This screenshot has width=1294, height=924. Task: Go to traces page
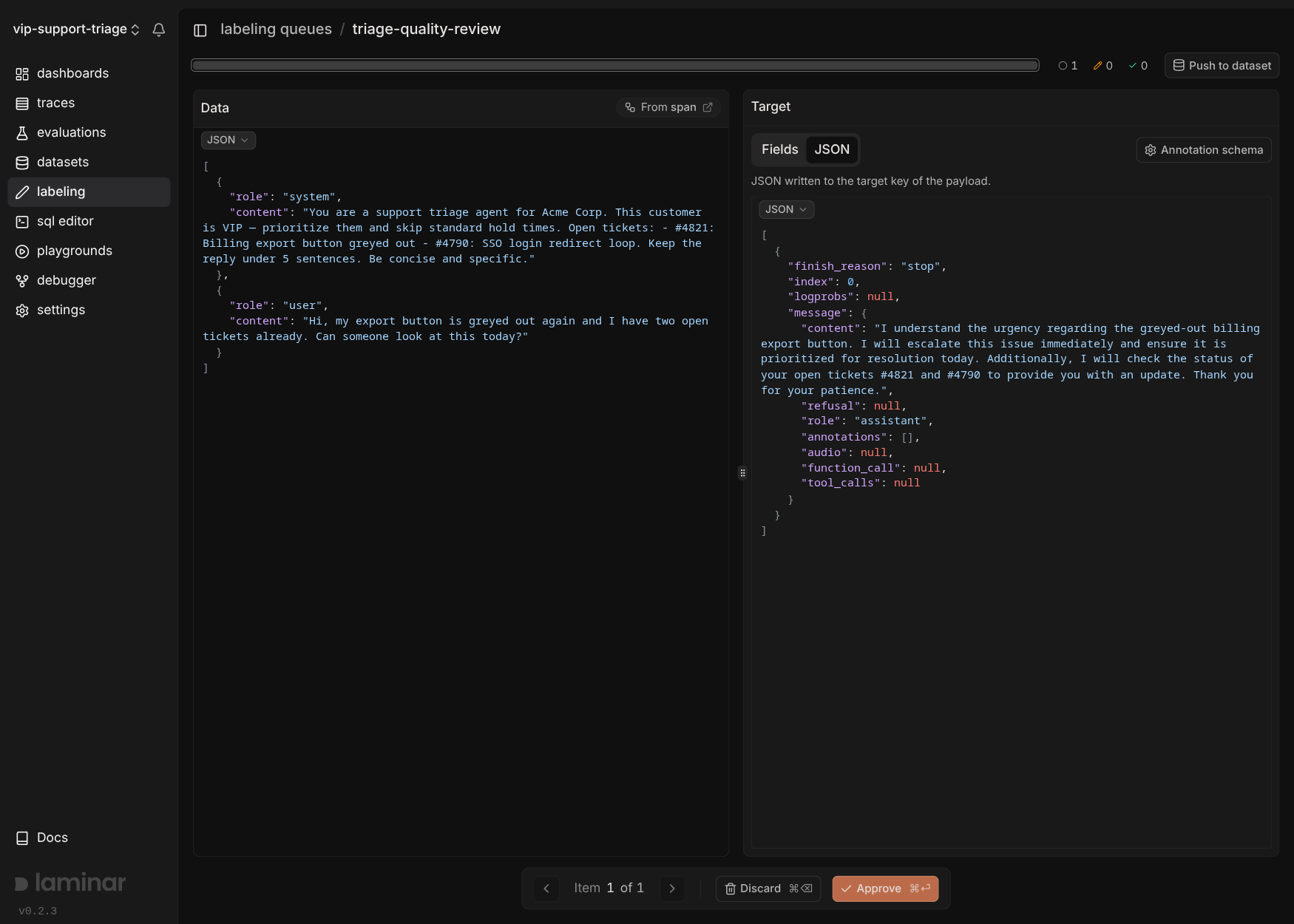click(89, 103)
